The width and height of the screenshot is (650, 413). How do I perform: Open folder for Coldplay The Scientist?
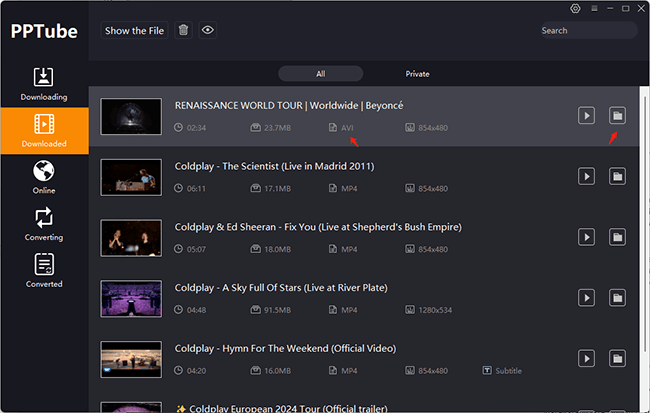click(x=617, y=176)
